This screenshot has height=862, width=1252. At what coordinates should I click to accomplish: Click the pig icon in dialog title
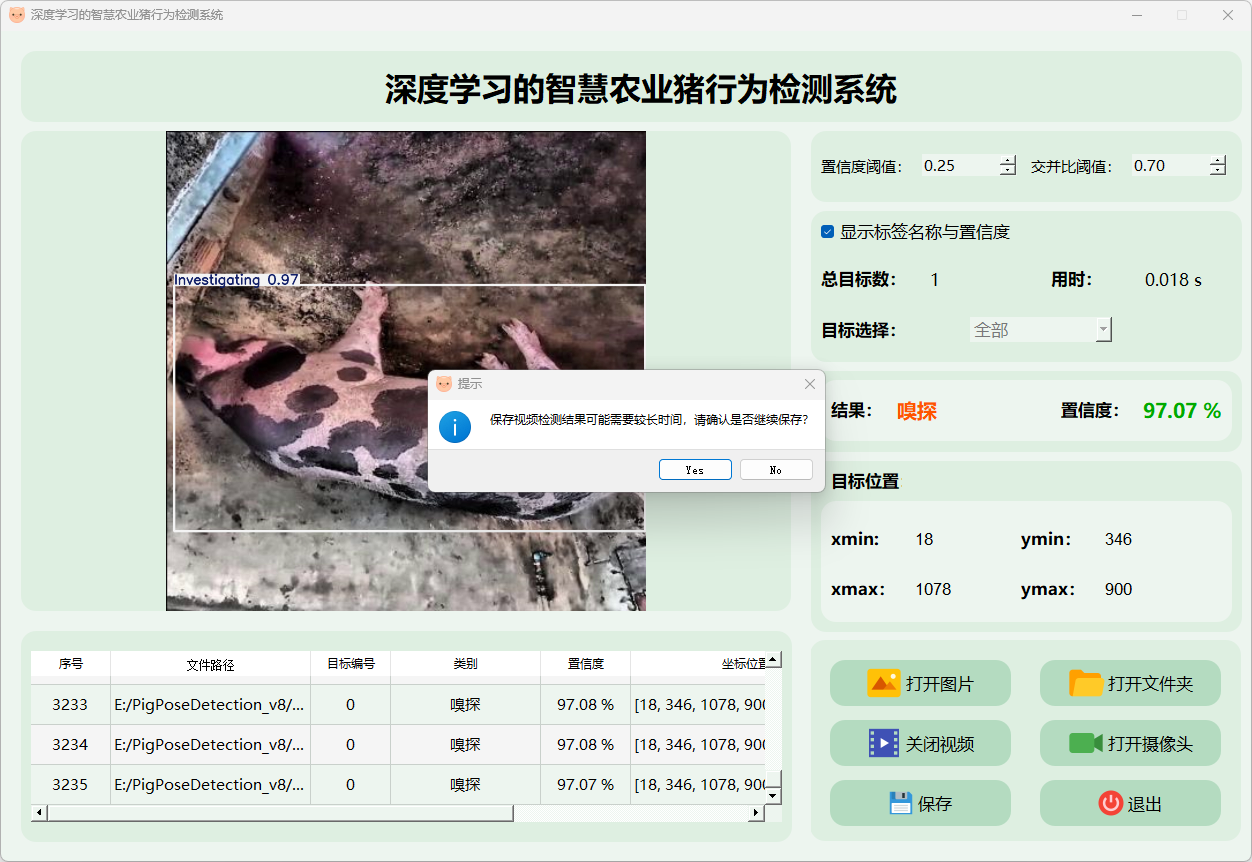[x=444, y=384]
